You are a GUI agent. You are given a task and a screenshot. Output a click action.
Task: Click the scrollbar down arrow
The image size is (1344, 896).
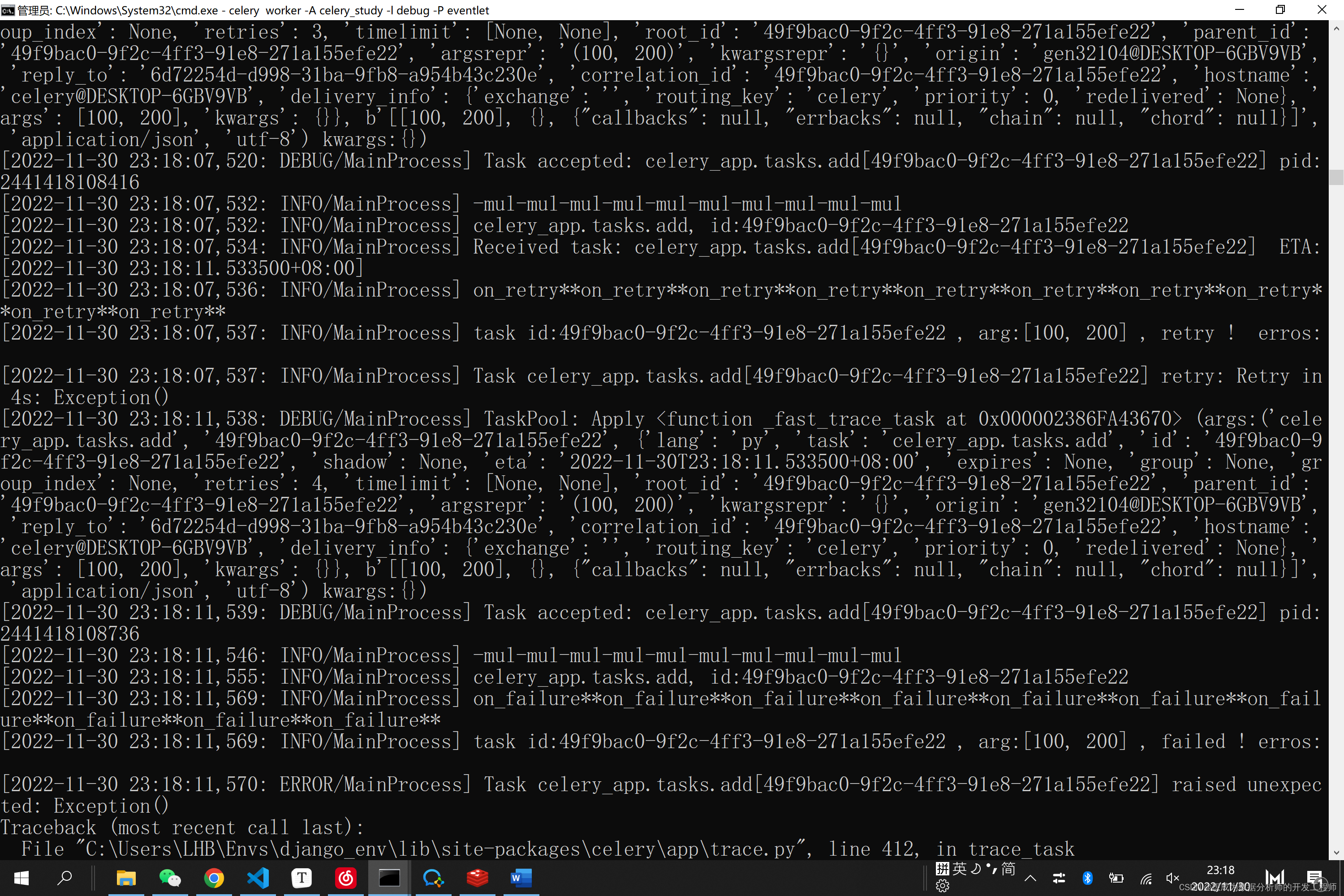(x=1336, y=853)
